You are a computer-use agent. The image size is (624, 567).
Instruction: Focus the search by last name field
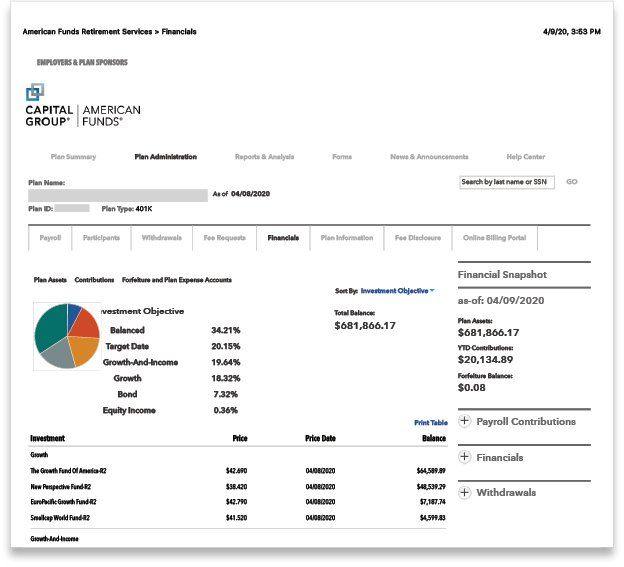507,182
